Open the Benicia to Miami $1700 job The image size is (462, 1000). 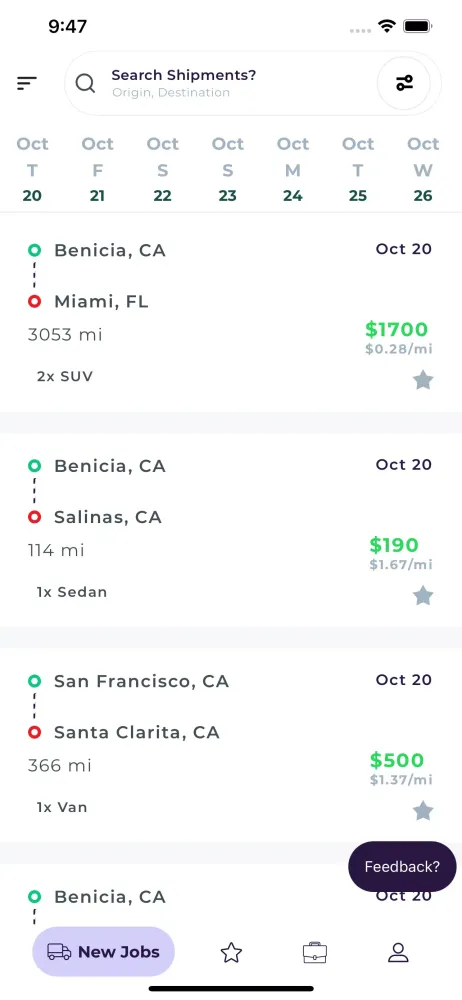click(x=231, y=312)
